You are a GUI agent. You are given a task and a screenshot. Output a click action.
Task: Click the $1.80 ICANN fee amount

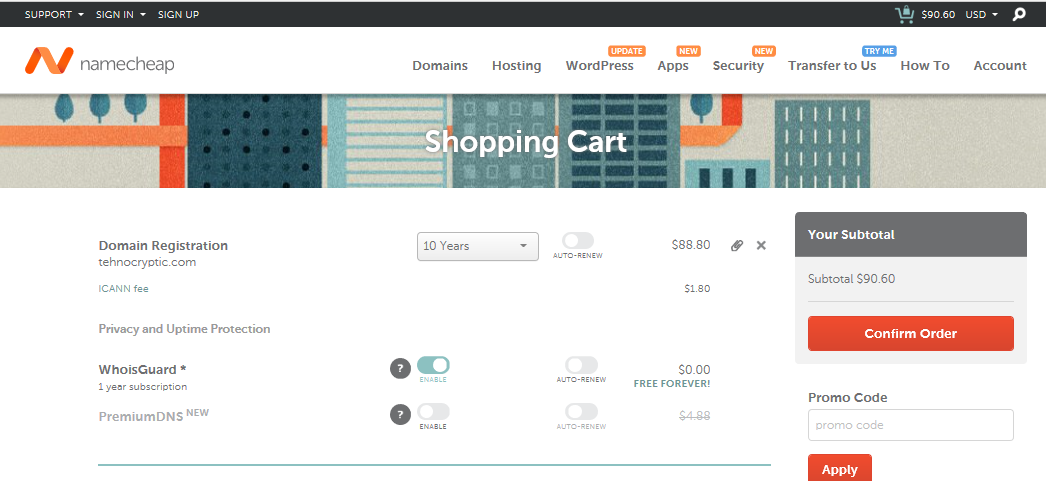[x=697, y=289]
